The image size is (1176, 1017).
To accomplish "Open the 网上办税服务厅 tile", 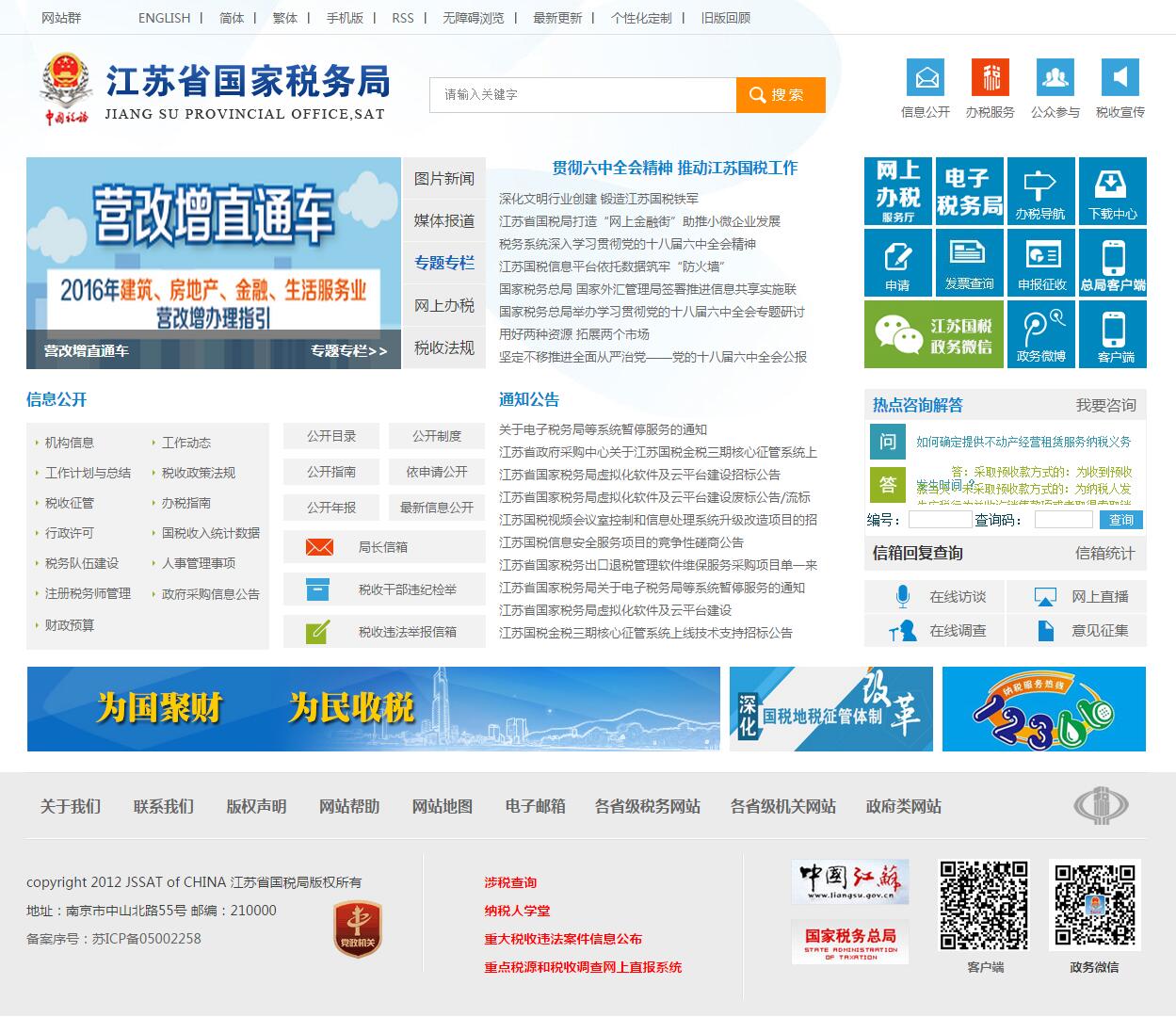I will (x=898, y=191).
